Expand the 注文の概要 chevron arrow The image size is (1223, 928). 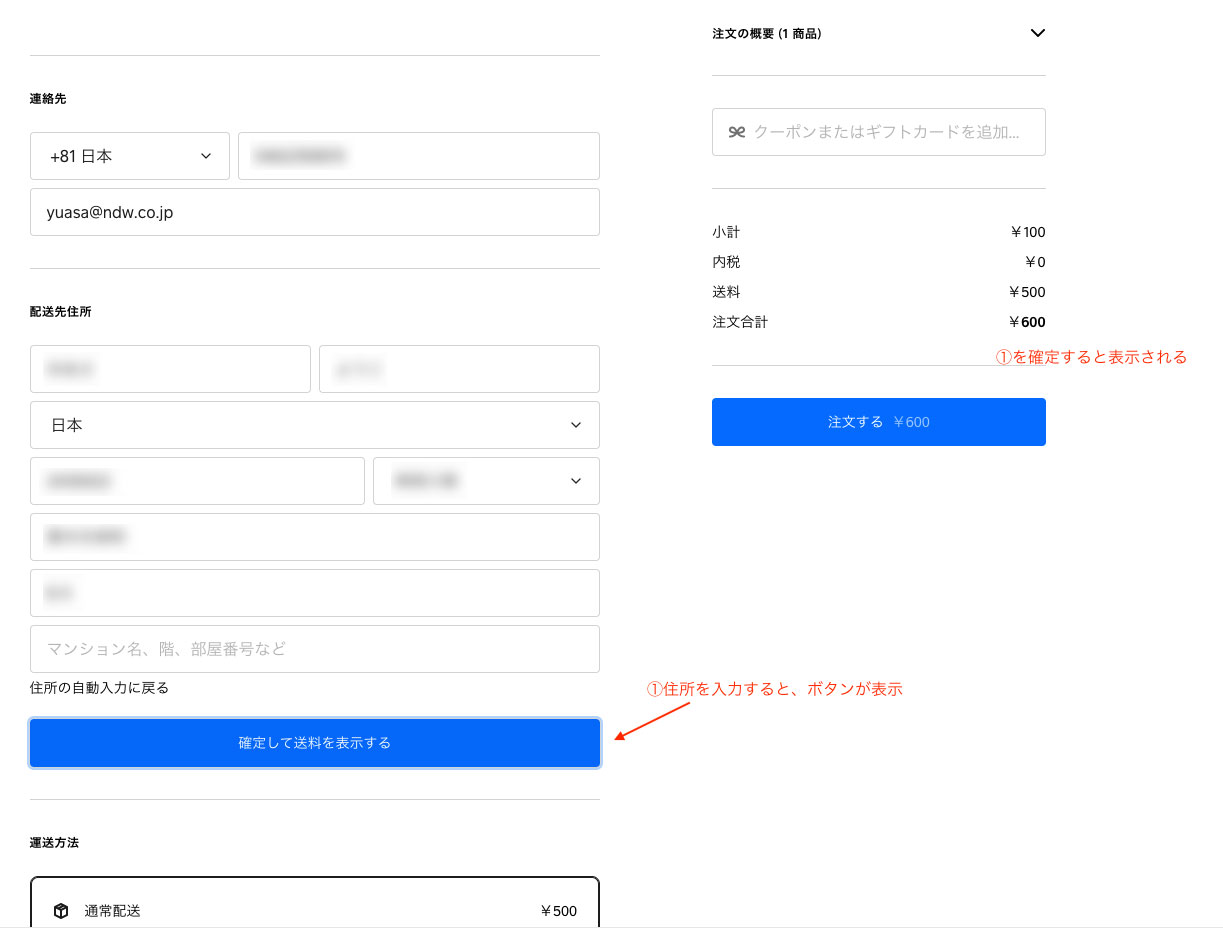point(1037,33)
